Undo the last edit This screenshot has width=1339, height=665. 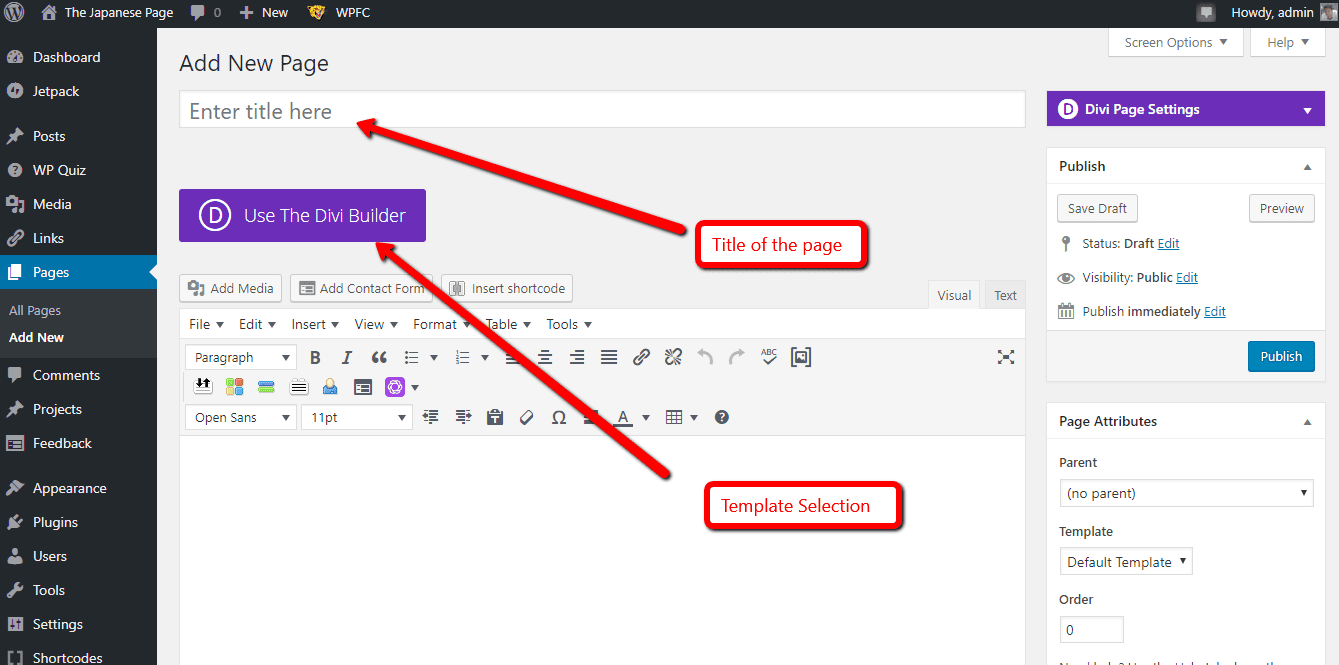click(x=705, y=357)
